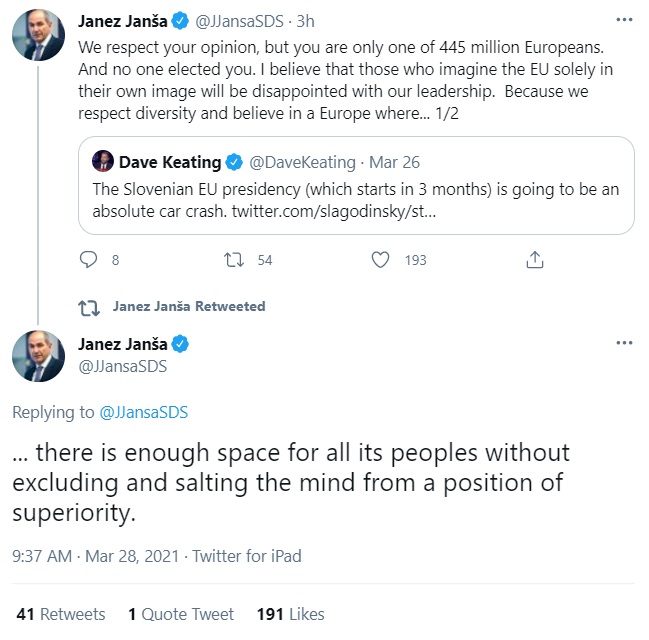649x640 pixels.
Task: Reply to the top tweet via comment icon
Action: pos(87,259)
